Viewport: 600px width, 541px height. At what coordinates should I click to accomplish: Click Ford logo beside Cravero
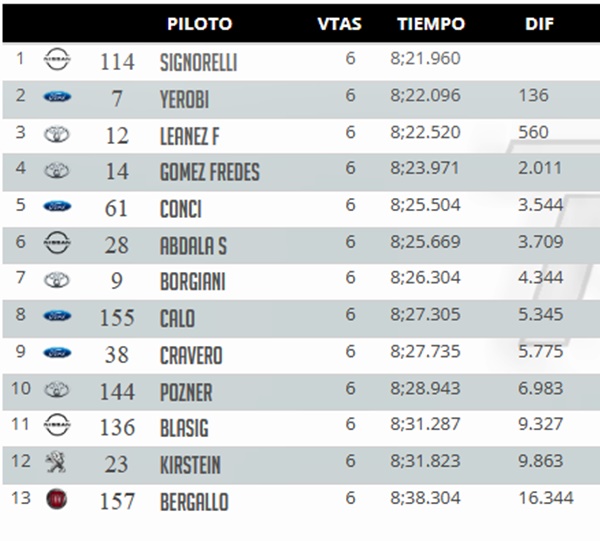click(x=57, y=352)
